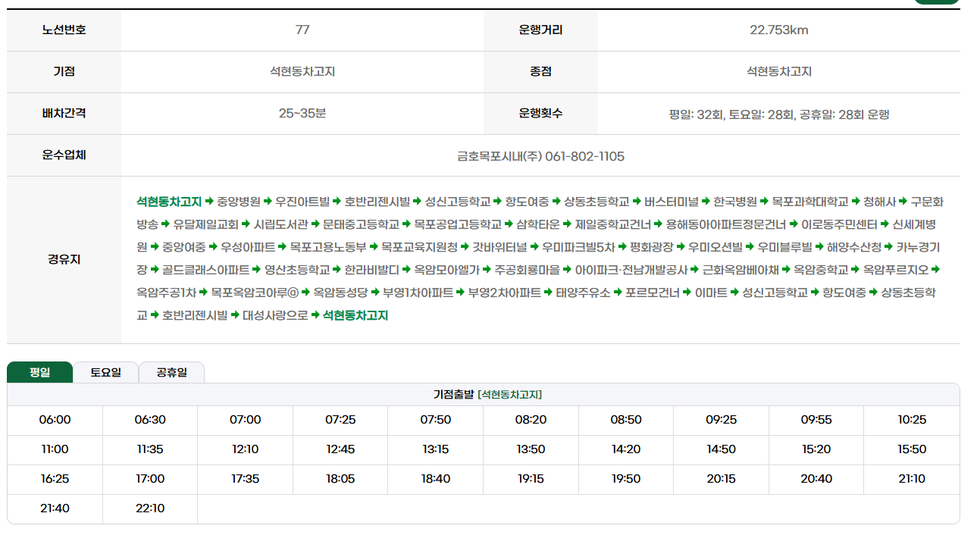The width and height of the screenshot is (980, 535).
Task: Click the 유달제일교회 stop
Action: tap(206, 224)
